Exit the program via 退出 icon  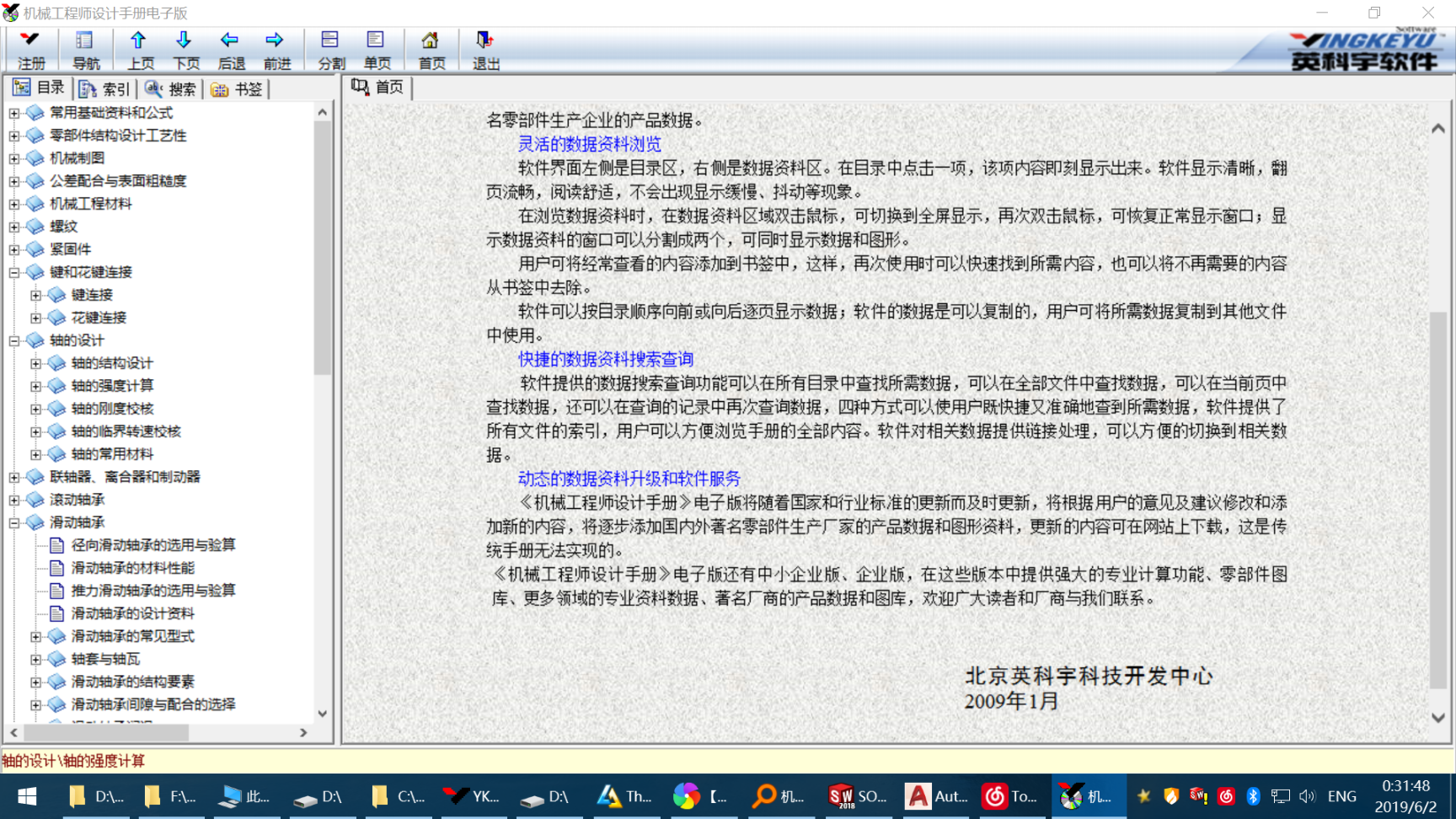[x=485, y=50]
